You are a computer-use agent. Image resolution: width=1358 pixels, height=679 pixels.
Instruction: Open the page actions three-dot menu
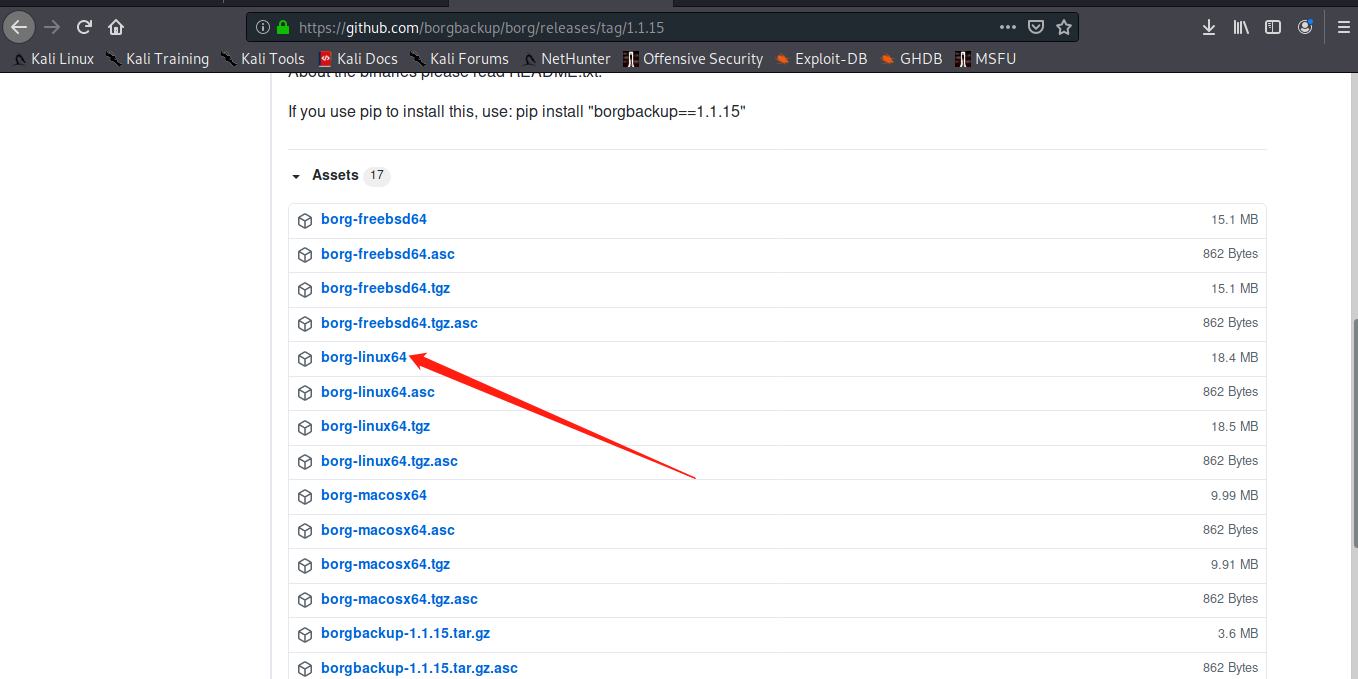tap(1007, 27)
